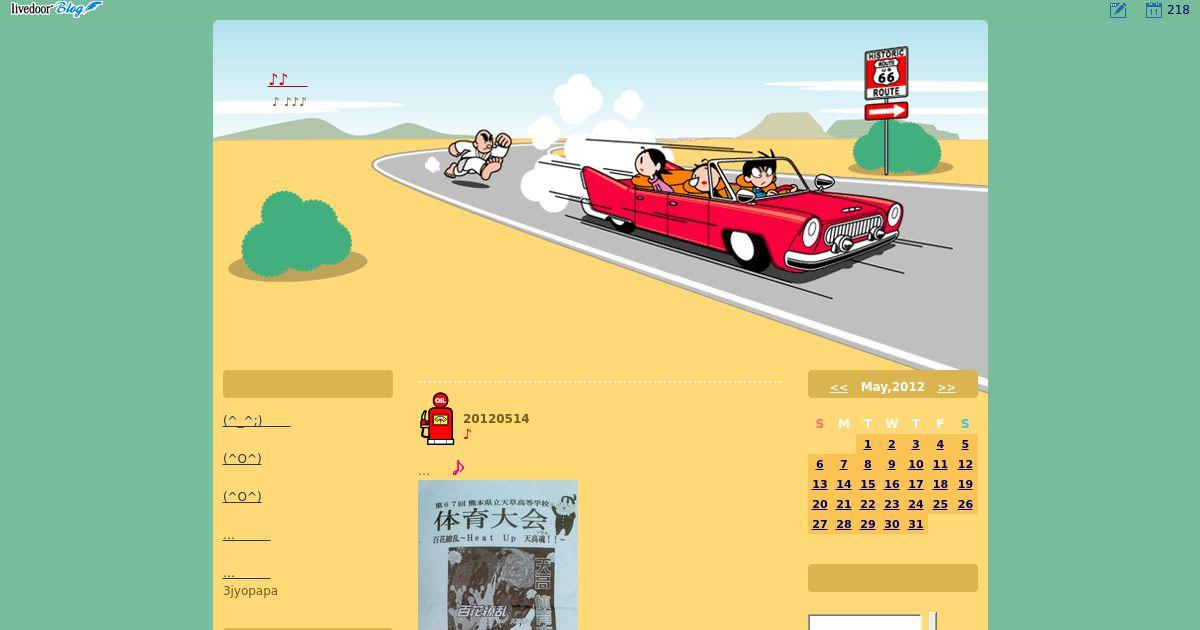Select calendar date 24
This screenshot has width=1200, height=630.
click(x=915, y=504)
